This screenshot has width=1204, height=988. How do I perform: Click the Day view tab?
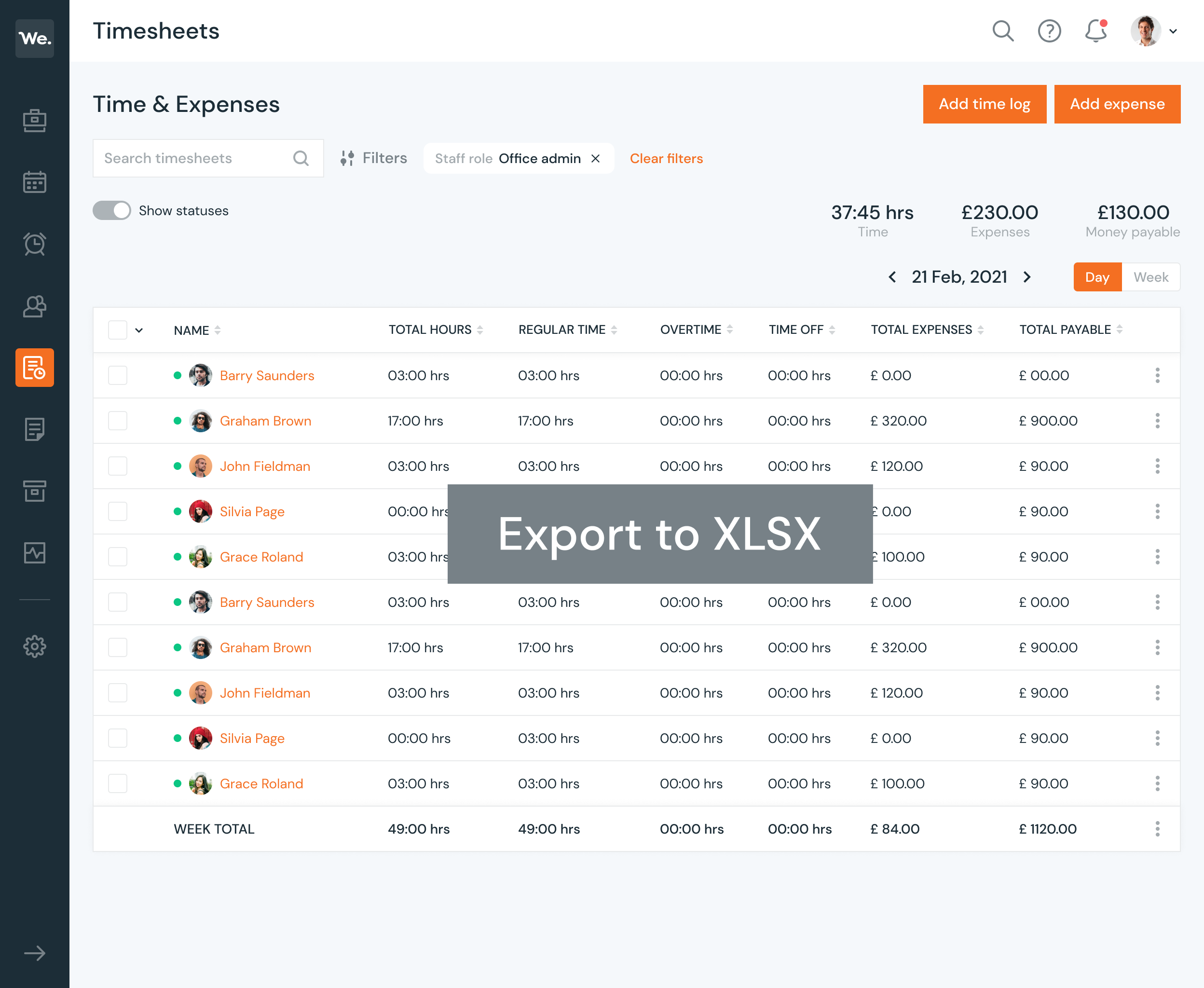tap(1099, 277)
